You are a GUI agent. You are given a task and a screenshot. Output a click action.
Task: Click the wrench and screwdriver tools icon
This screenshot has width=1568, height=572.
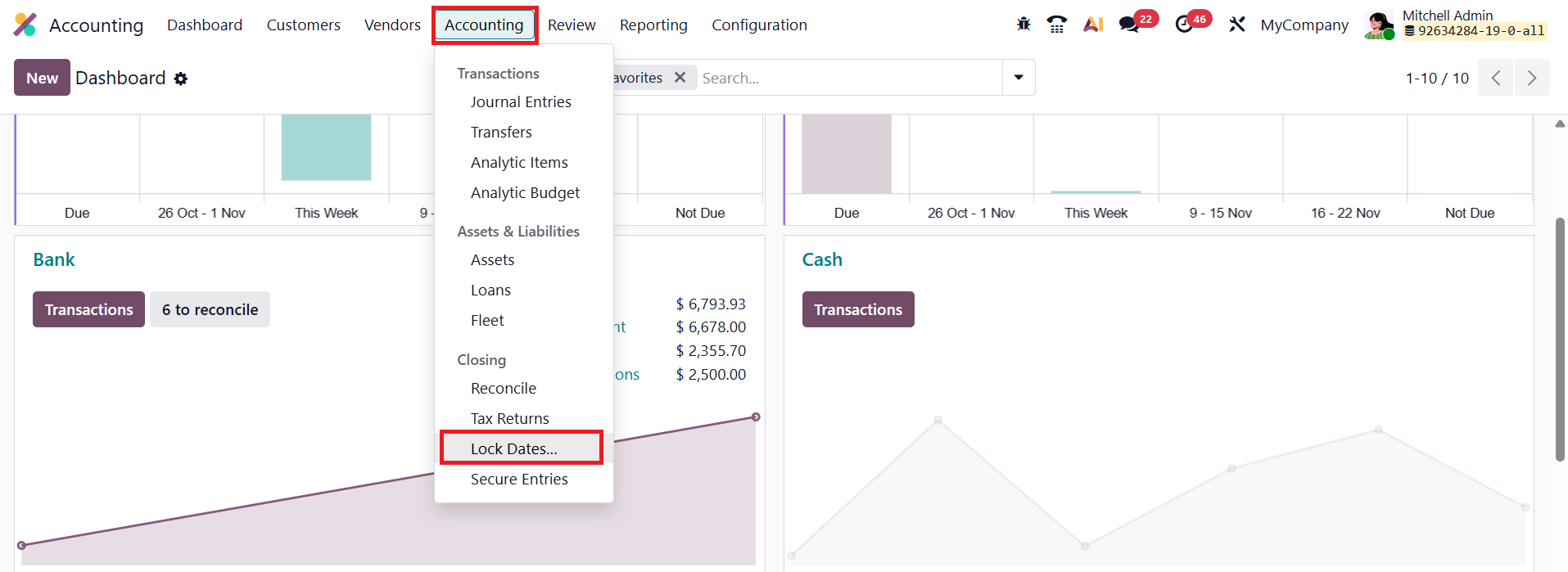coord(1236,25)
